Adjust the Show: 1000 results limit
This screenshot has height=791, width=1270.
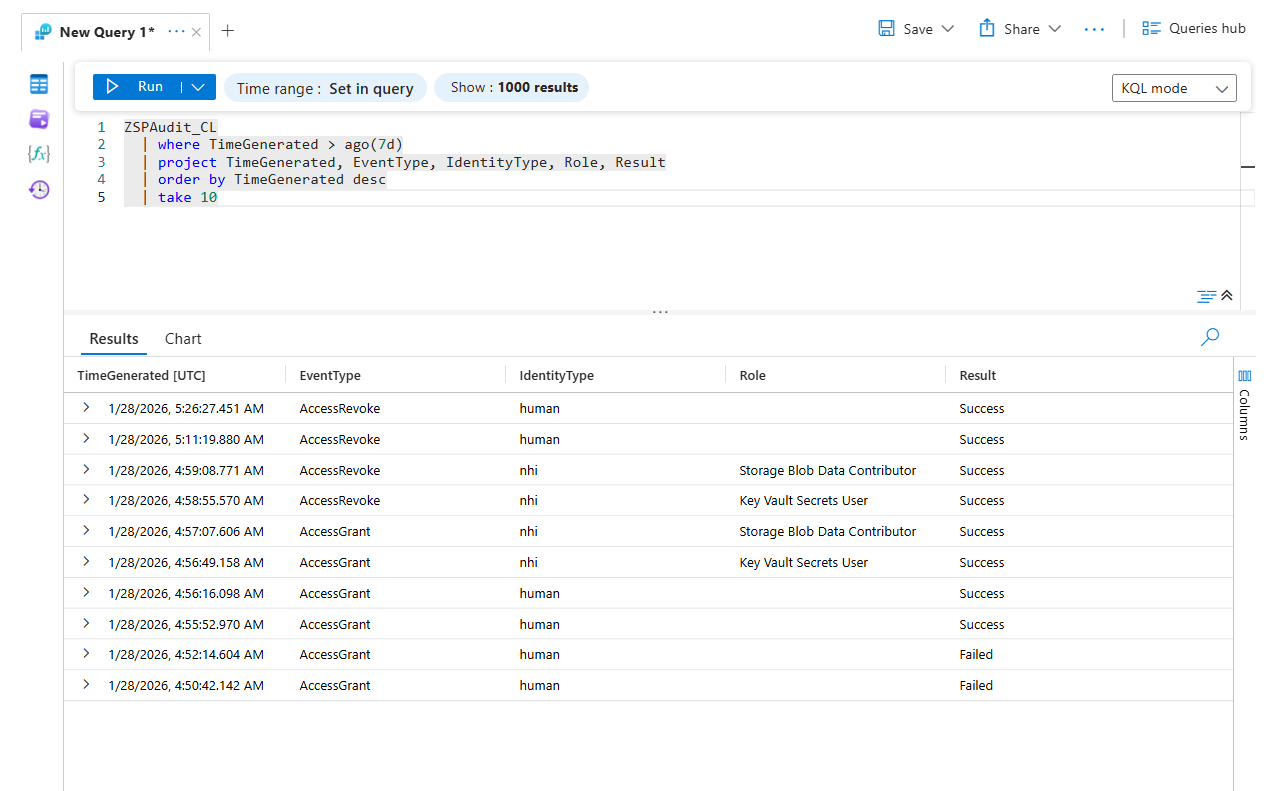511,88
